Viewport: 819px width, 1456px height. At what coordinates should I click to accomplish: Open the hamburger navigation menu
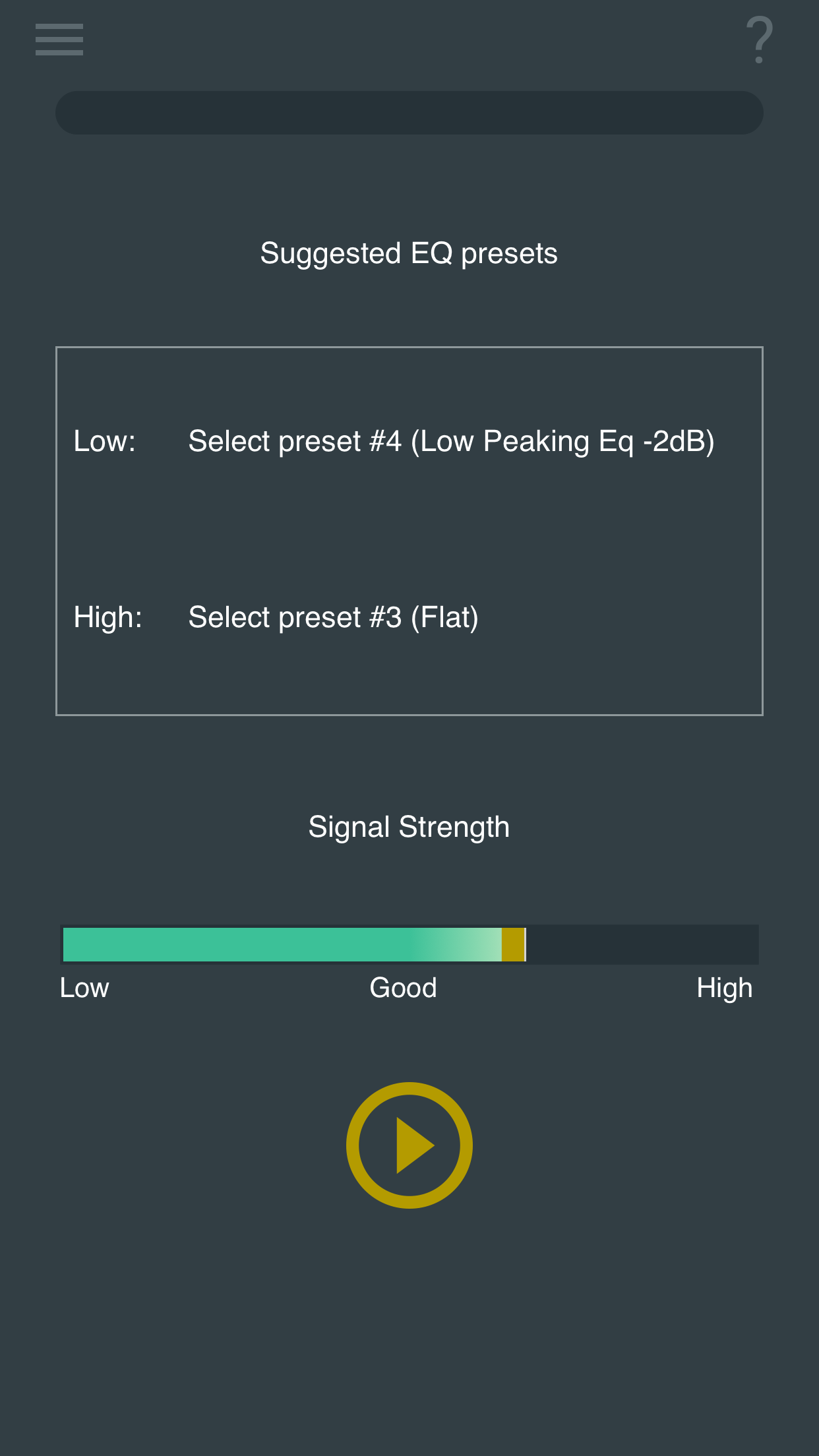pos(58,39)
